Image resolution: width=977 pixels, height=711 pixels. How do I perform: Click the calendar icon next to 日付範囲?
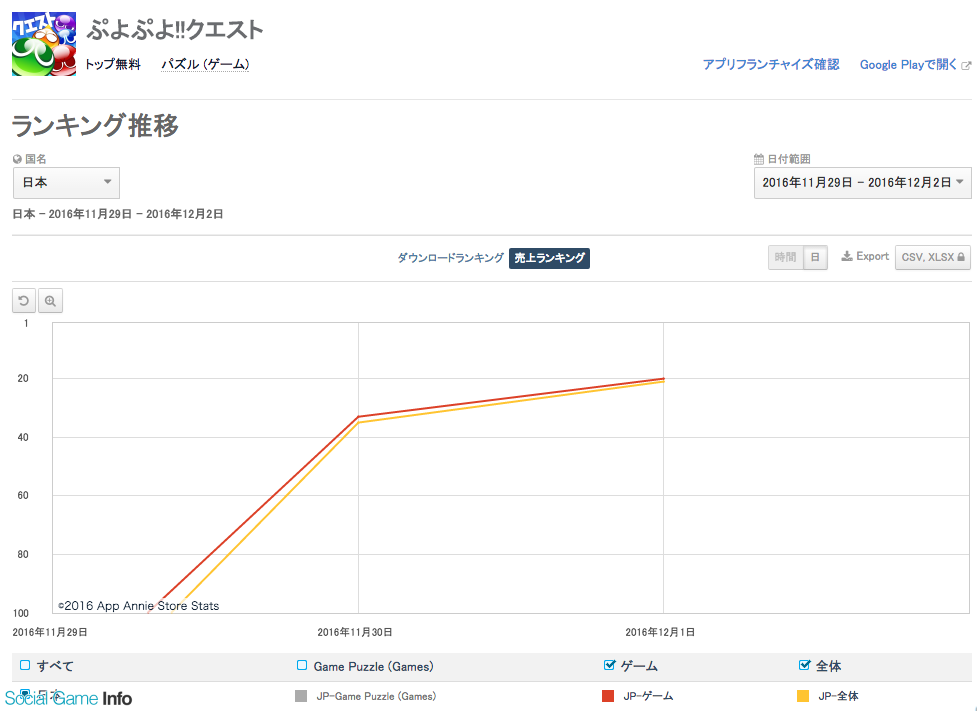click(759, 159)
